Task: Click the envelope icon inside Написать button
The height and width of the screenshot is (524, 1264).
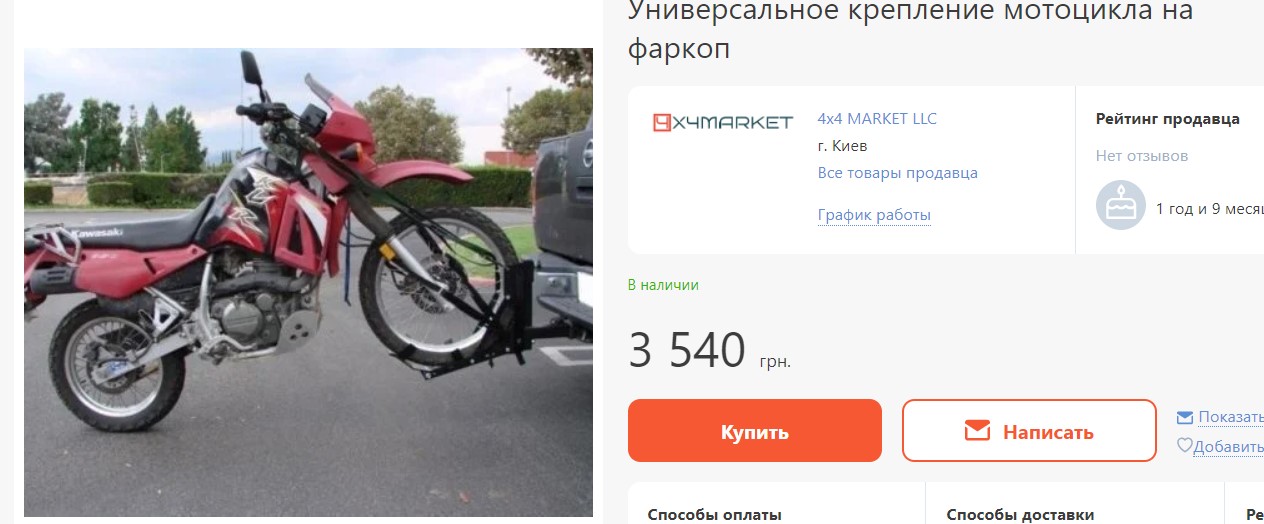Action: click(976, 431)
